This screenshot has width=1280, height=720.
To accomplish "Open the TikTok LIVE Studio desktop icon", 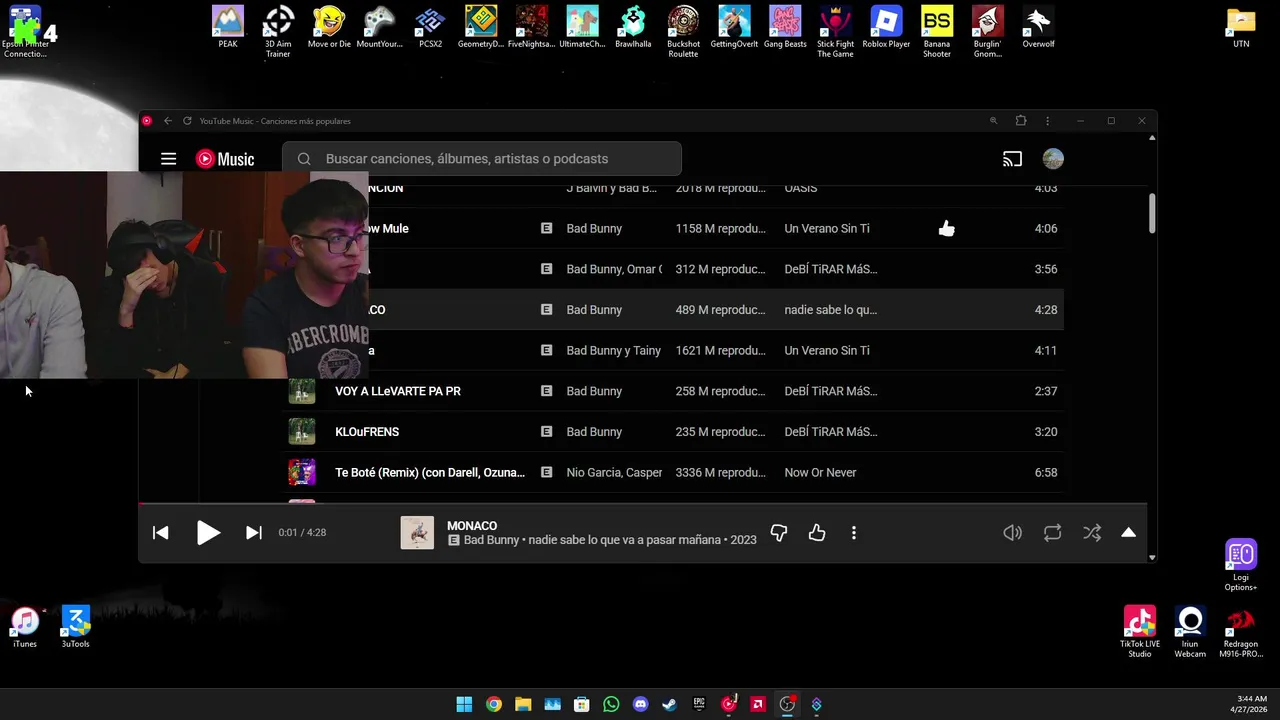I will [x=1140, y=632].
